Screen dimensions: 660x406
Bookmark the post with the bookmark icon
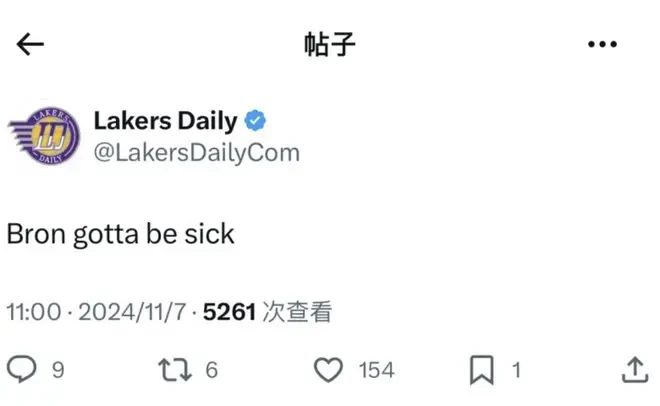click(x=482, y=370)
